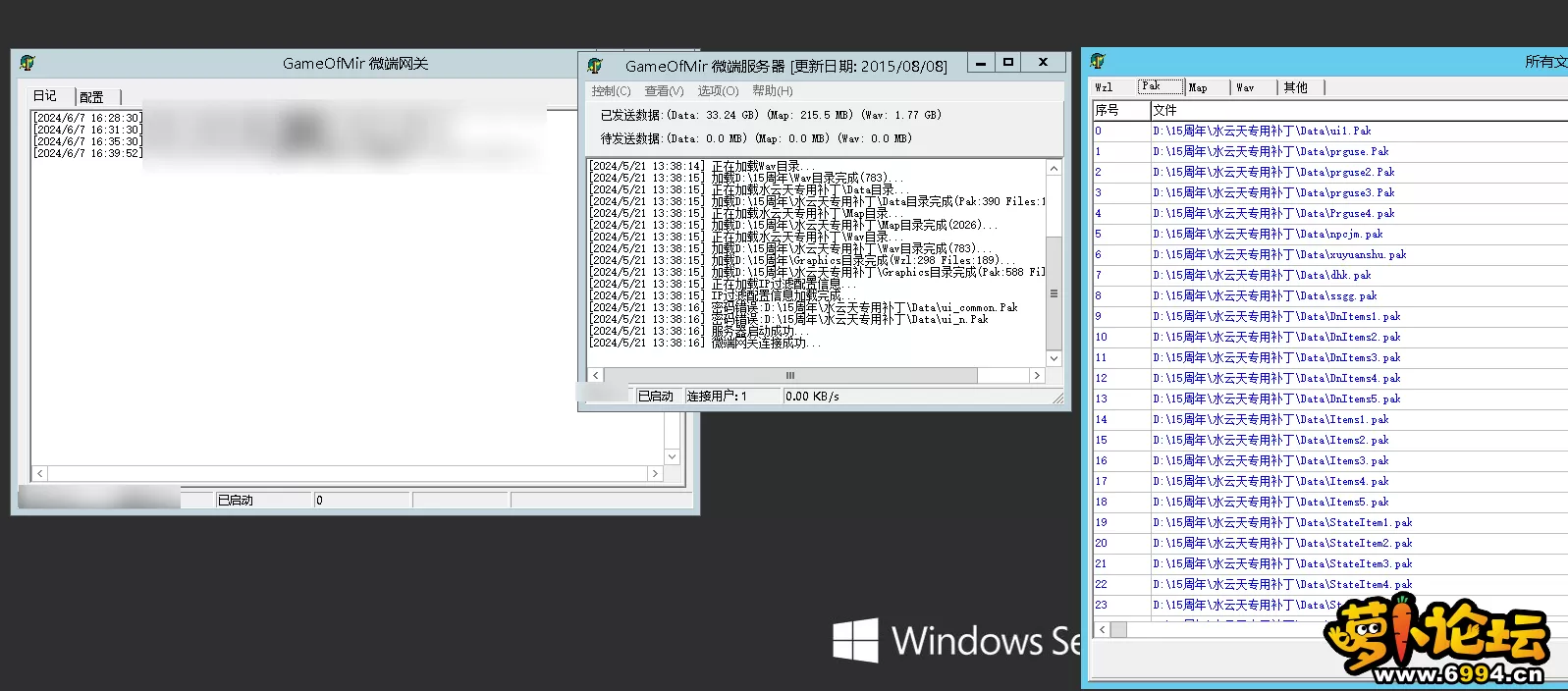Click file list scroll left arrow
1568x691 pixels.
point(1103,629)
